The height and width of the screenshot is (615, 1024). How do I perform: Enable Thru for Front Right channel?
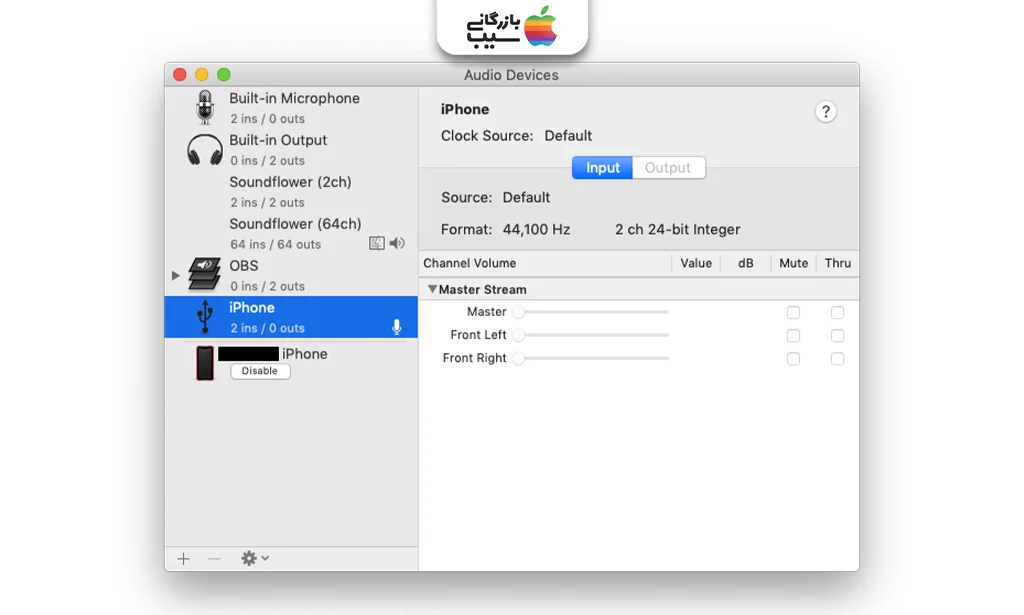coord(837,358)
